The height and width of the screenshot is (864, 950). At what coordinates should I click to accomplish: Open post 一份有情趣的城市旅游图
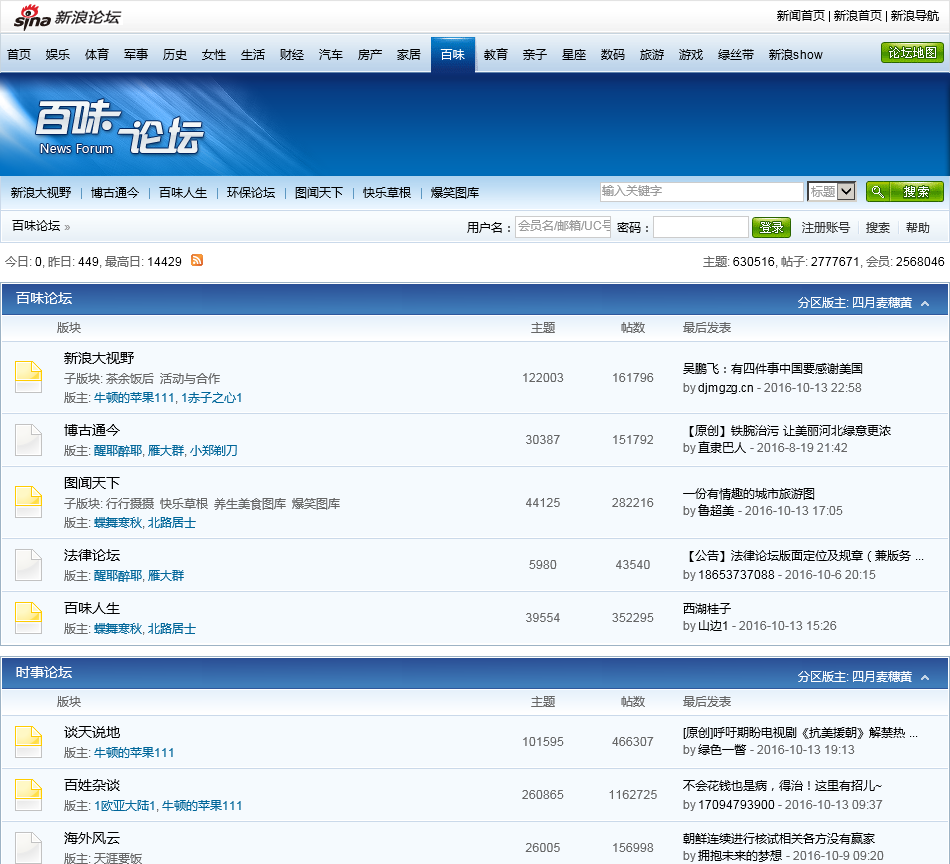pyautogui.click(x=748, y=494)
